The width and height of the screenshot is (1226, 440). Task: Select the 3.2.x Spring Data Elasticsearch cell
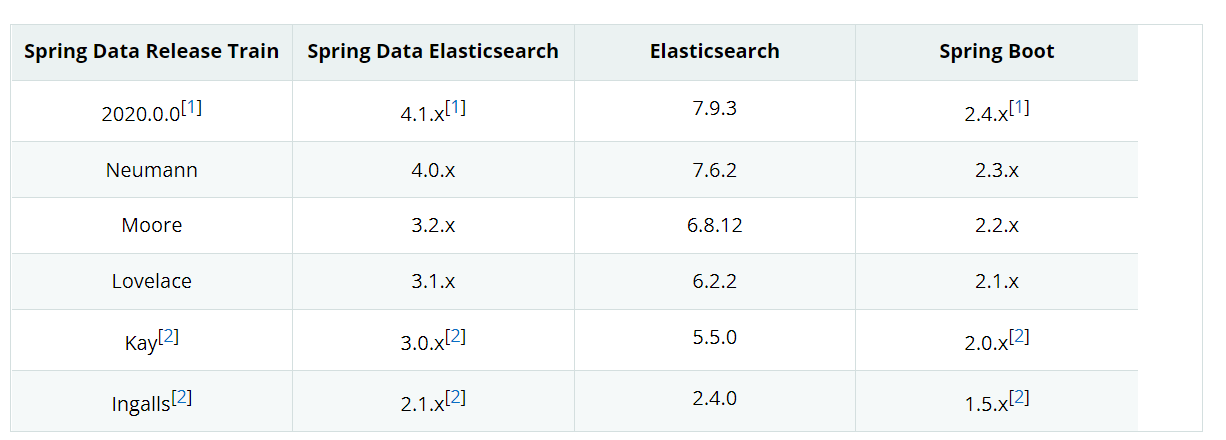pos(433,226)
